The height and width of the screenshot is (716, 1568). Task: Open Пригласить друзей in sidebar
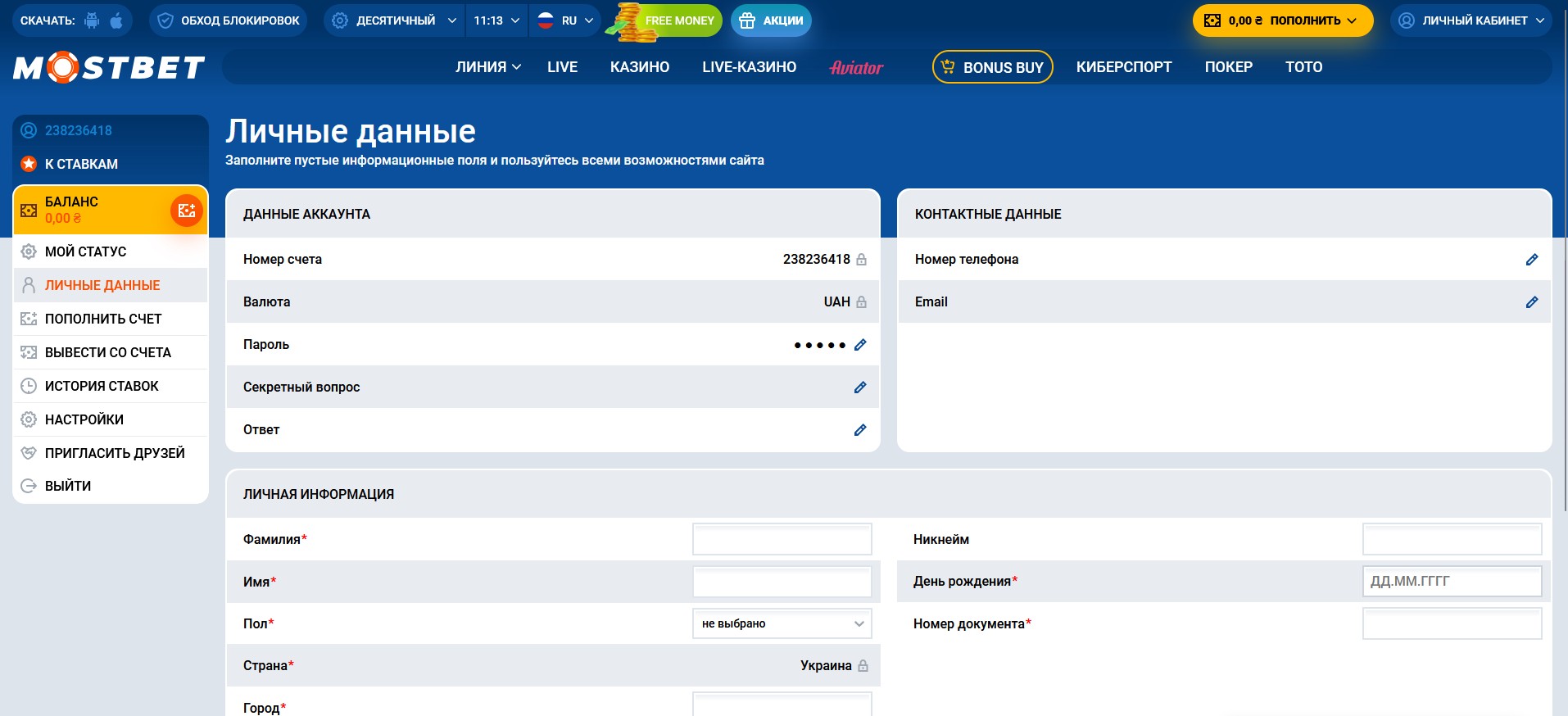tap(111, 453)
